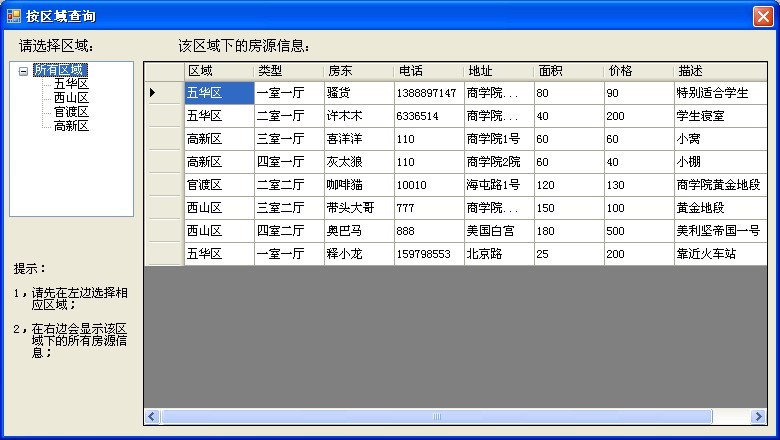Screen dimensions: 780x440
Task: Click the address cell 商学院1号
Action: (x=499, y=139)
